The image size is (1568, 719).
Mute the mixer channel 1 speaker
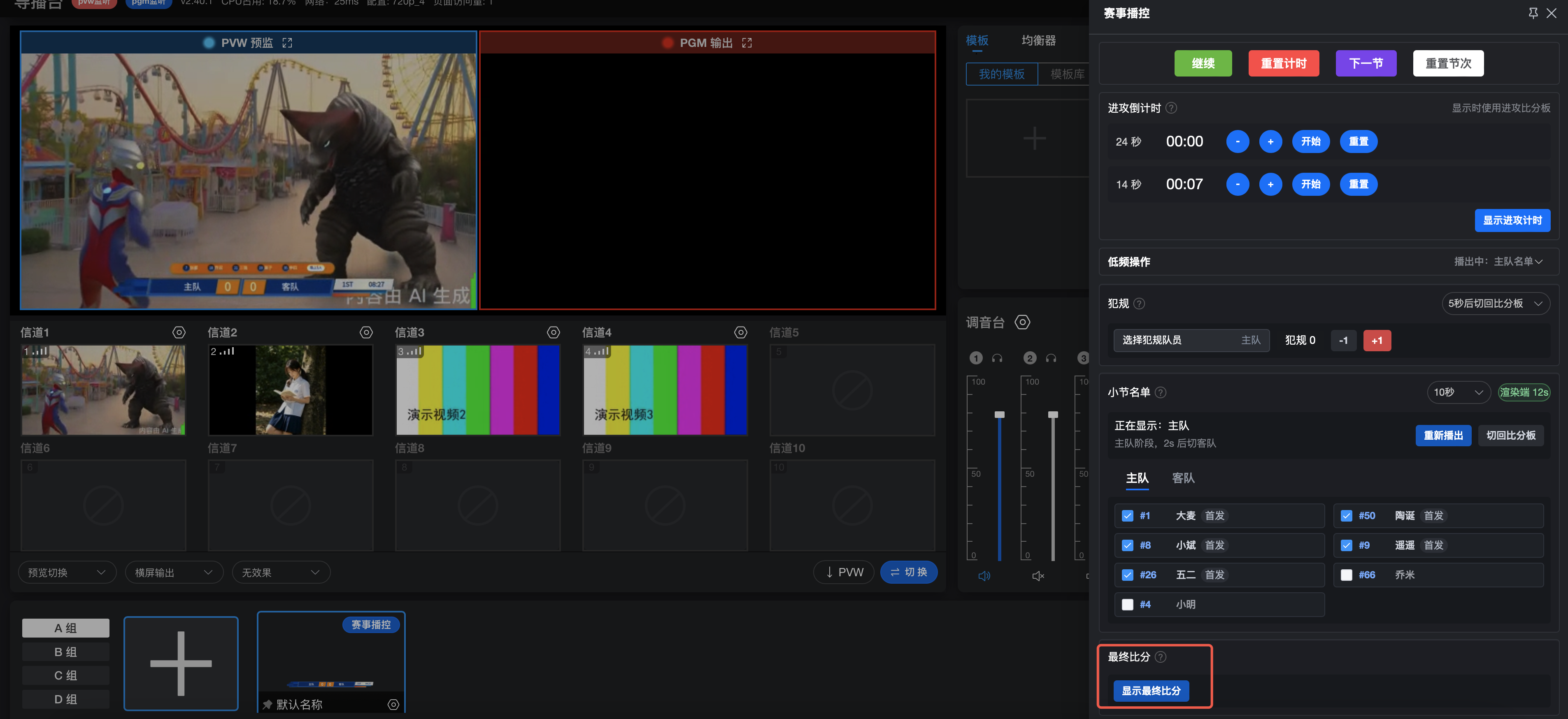(x=984, y=575)
